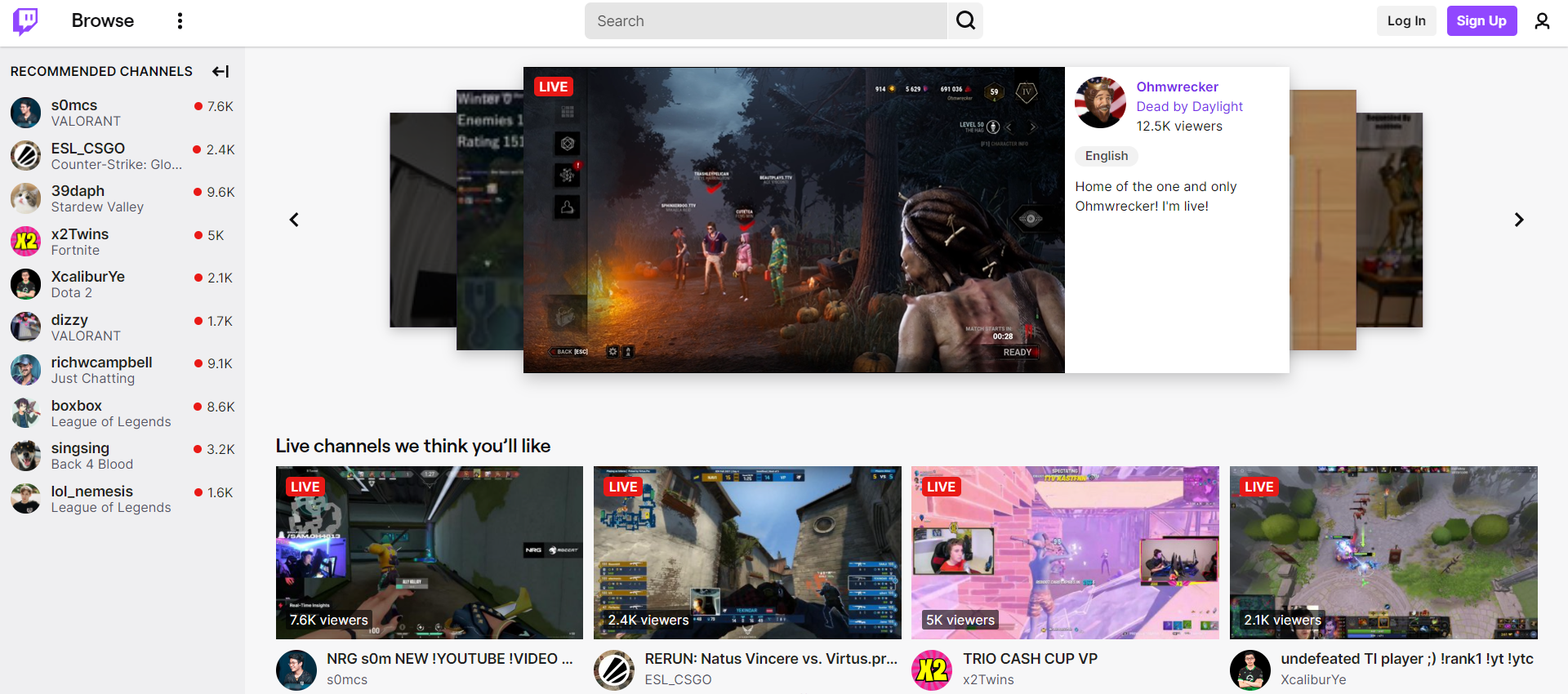Image resolution: width=1568 pixels, height=694 pixels.
Task: Open XcaliburYe avatar in sidebar
Action: pyautogui.click(x=25, y=284)
